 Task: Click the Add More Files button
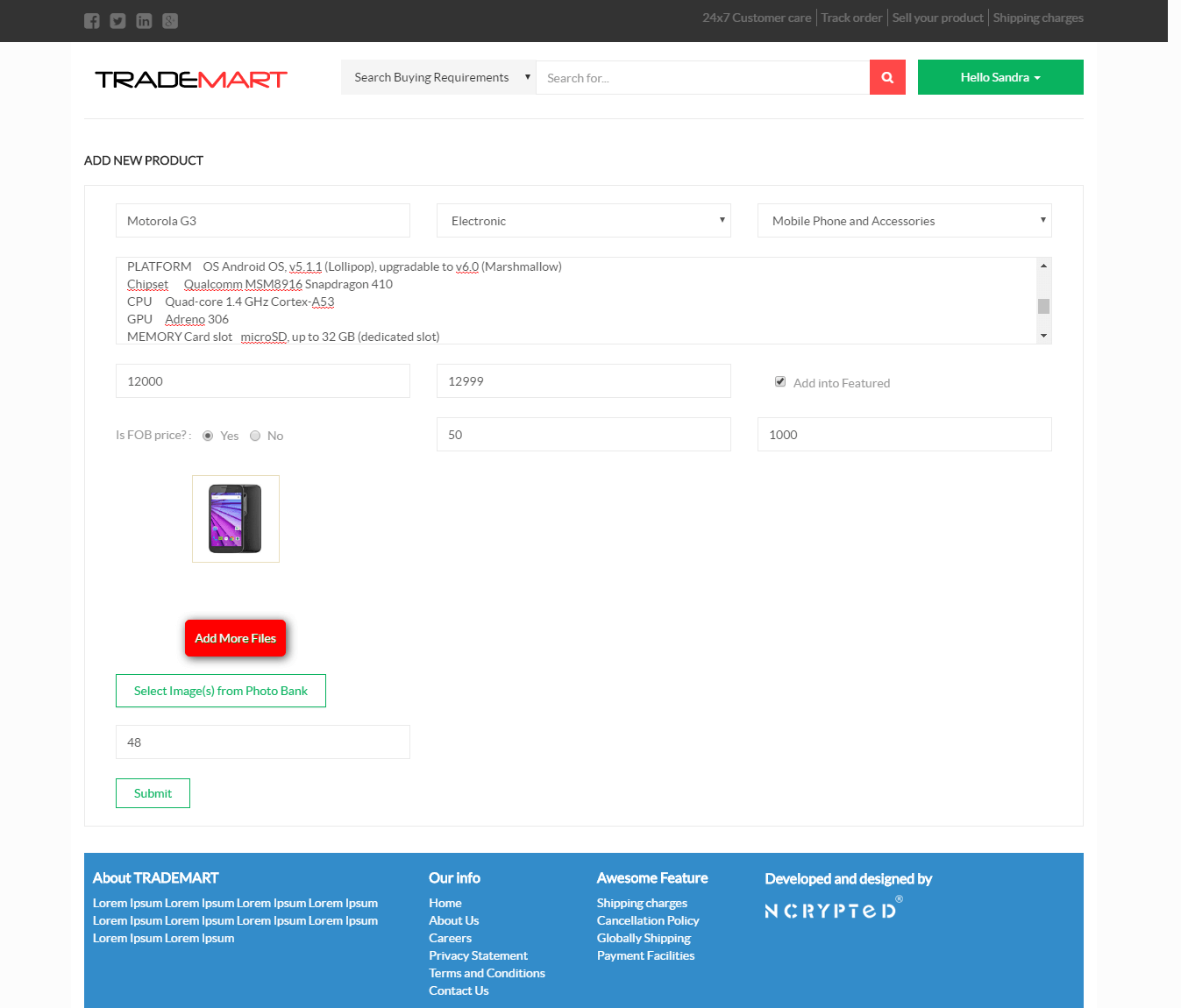pos(235,638)
